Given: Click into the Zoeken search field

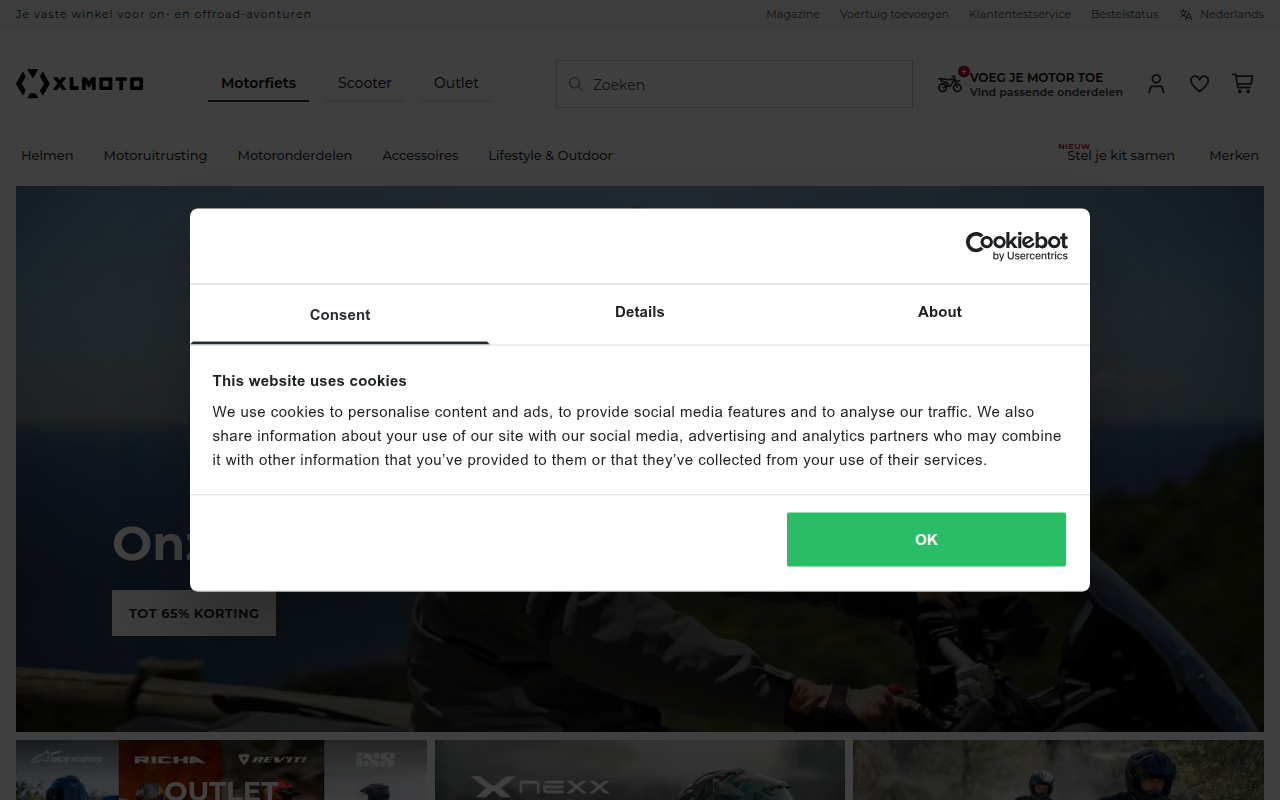Looking at the screenshot, I should (734, 84).
